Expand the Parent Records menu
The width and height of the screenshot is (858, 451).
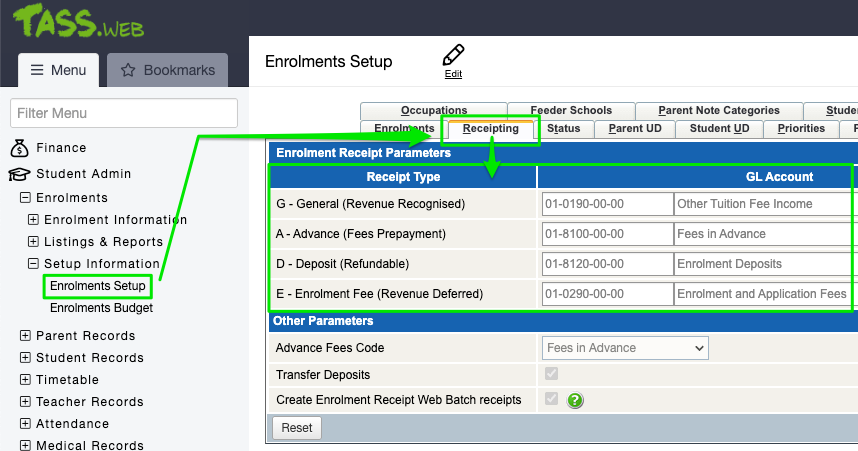point(25,336)
